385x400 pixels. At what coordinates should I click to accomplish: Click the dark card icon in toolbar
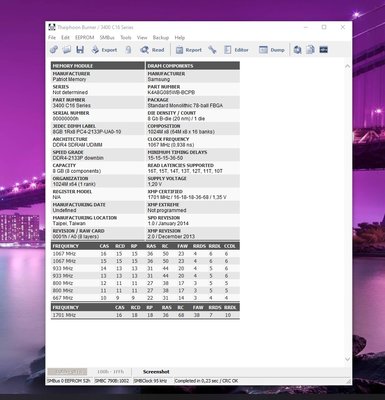323,50
